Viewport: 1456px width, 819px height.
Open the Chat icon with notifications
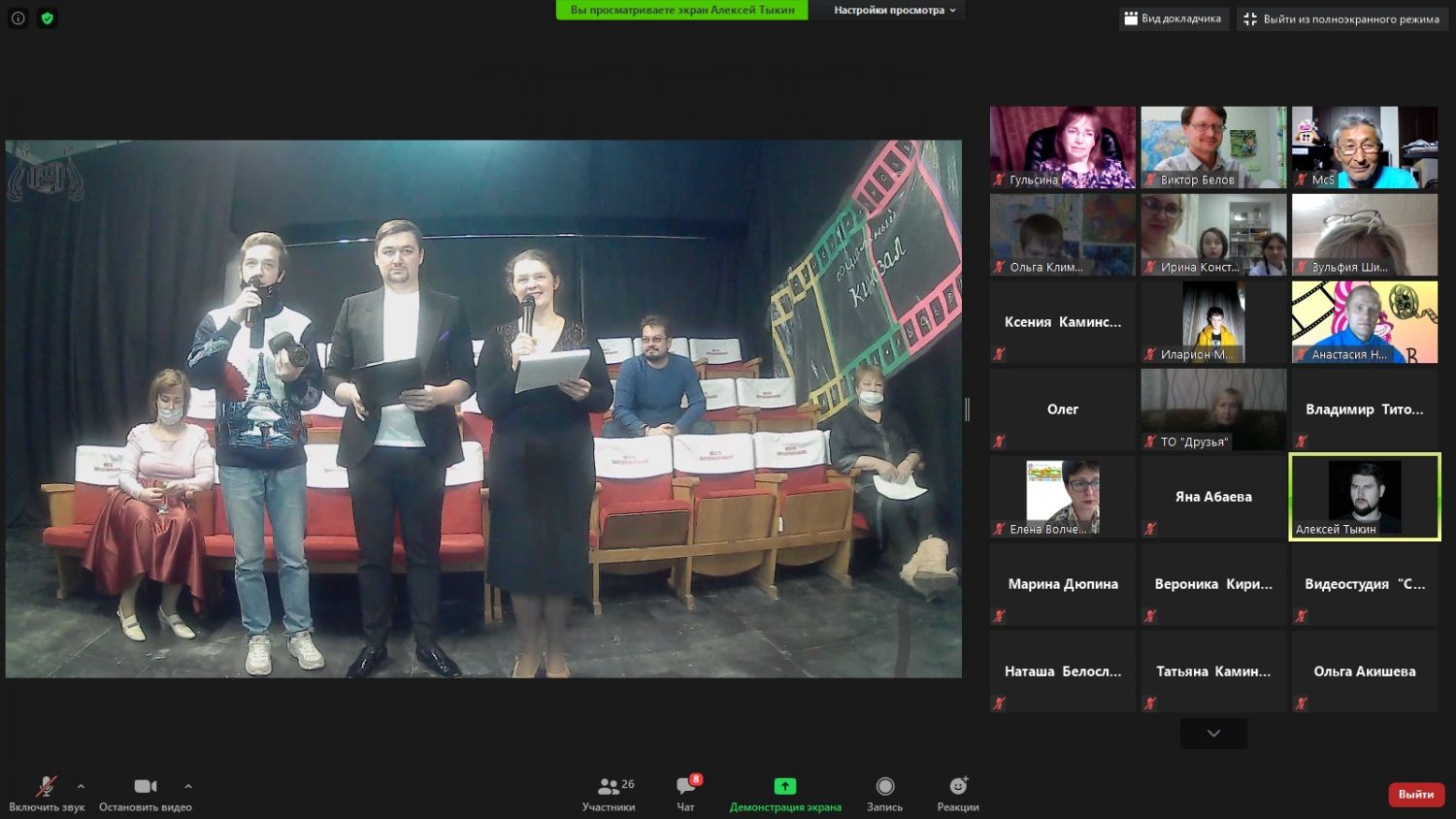(686, 787)
